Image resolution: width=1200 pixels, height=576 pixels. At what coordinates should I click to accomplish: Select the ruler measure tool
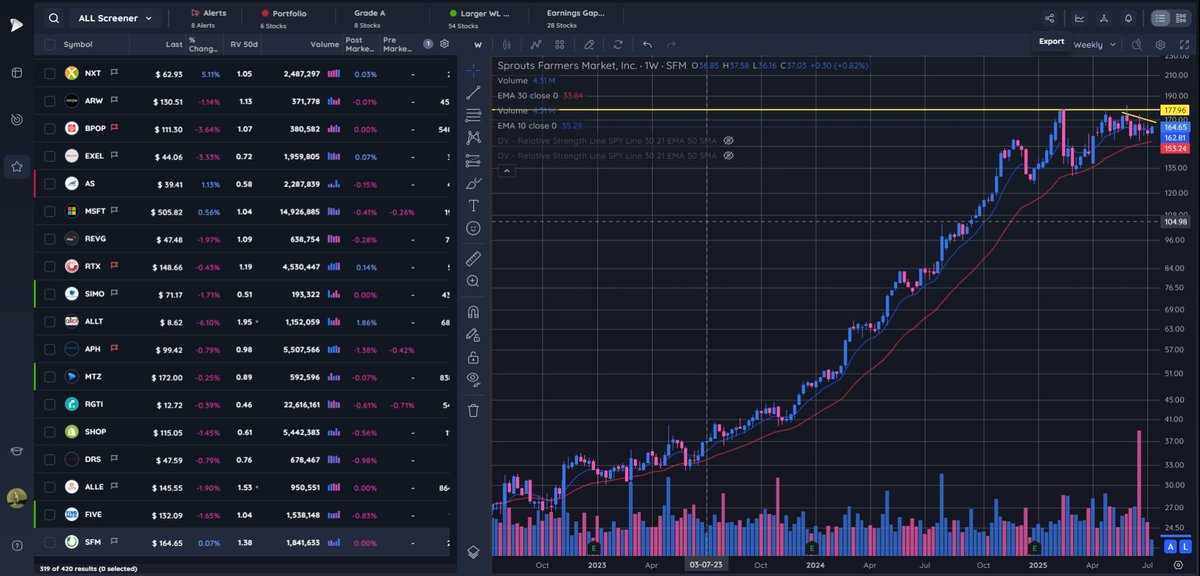pyautogui.click(x=474, y=258)
